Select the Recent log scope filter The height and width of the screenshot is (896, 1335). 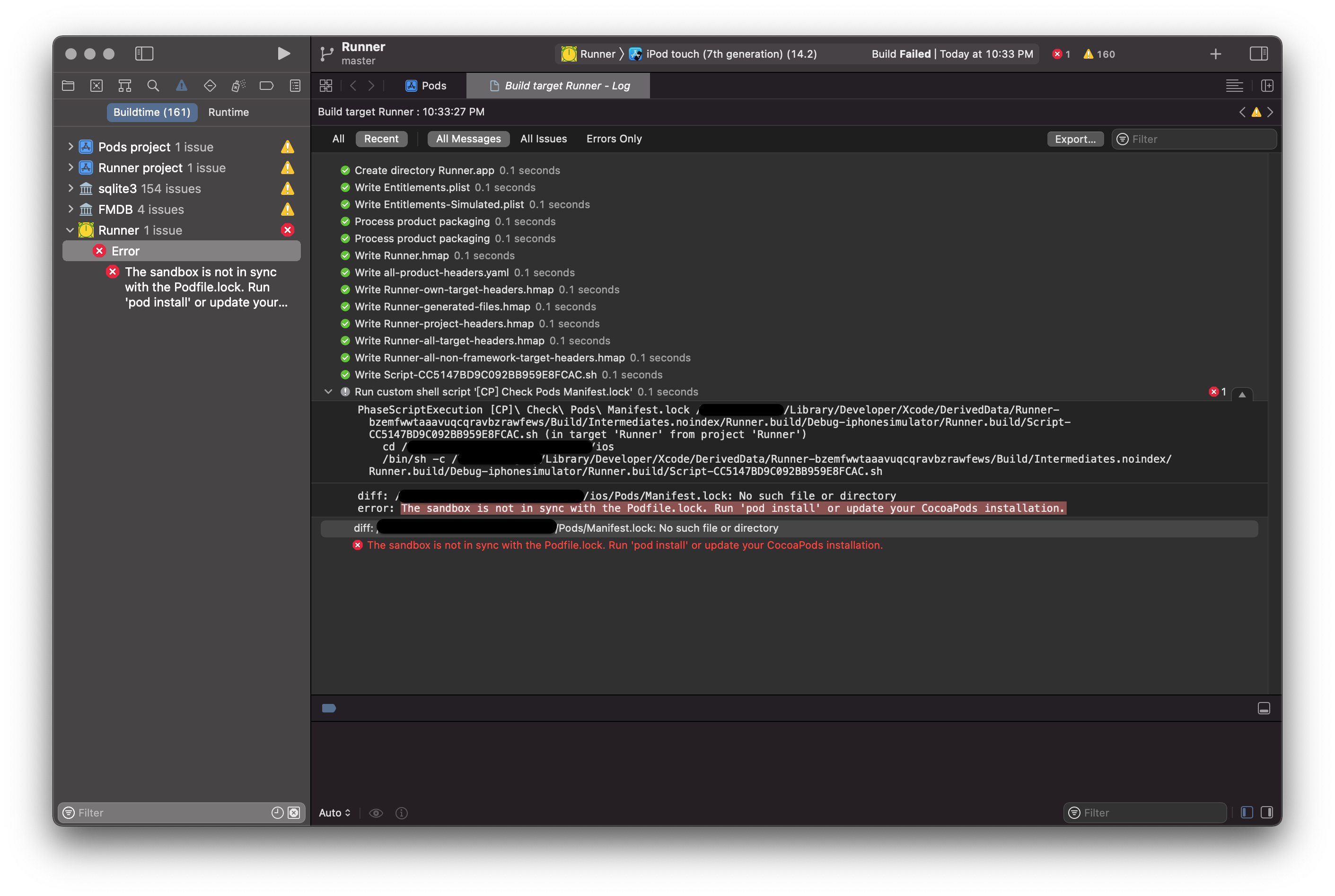(381, 139)
